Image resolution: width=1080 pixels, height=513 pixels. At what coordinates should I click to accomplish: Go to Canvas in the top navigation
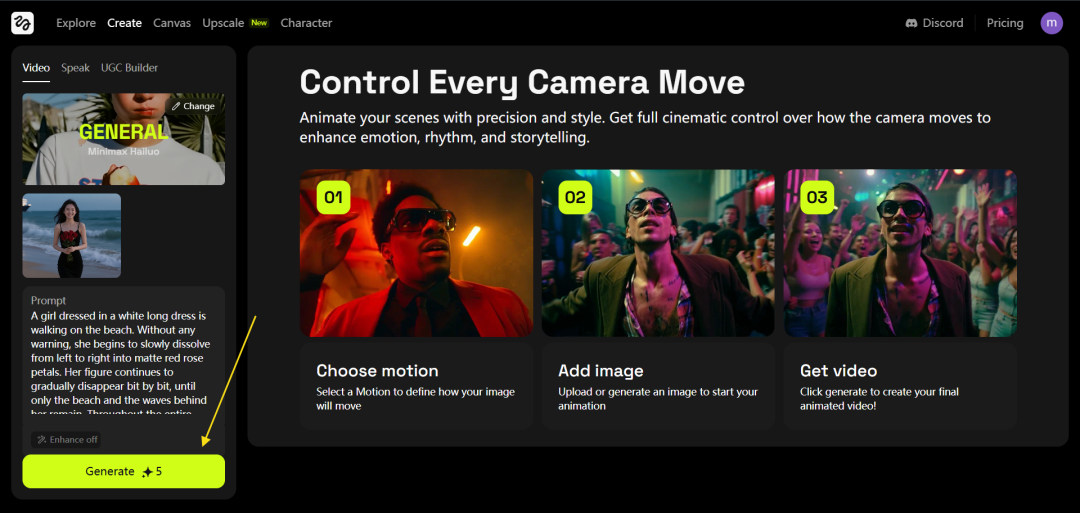(172, 23)
